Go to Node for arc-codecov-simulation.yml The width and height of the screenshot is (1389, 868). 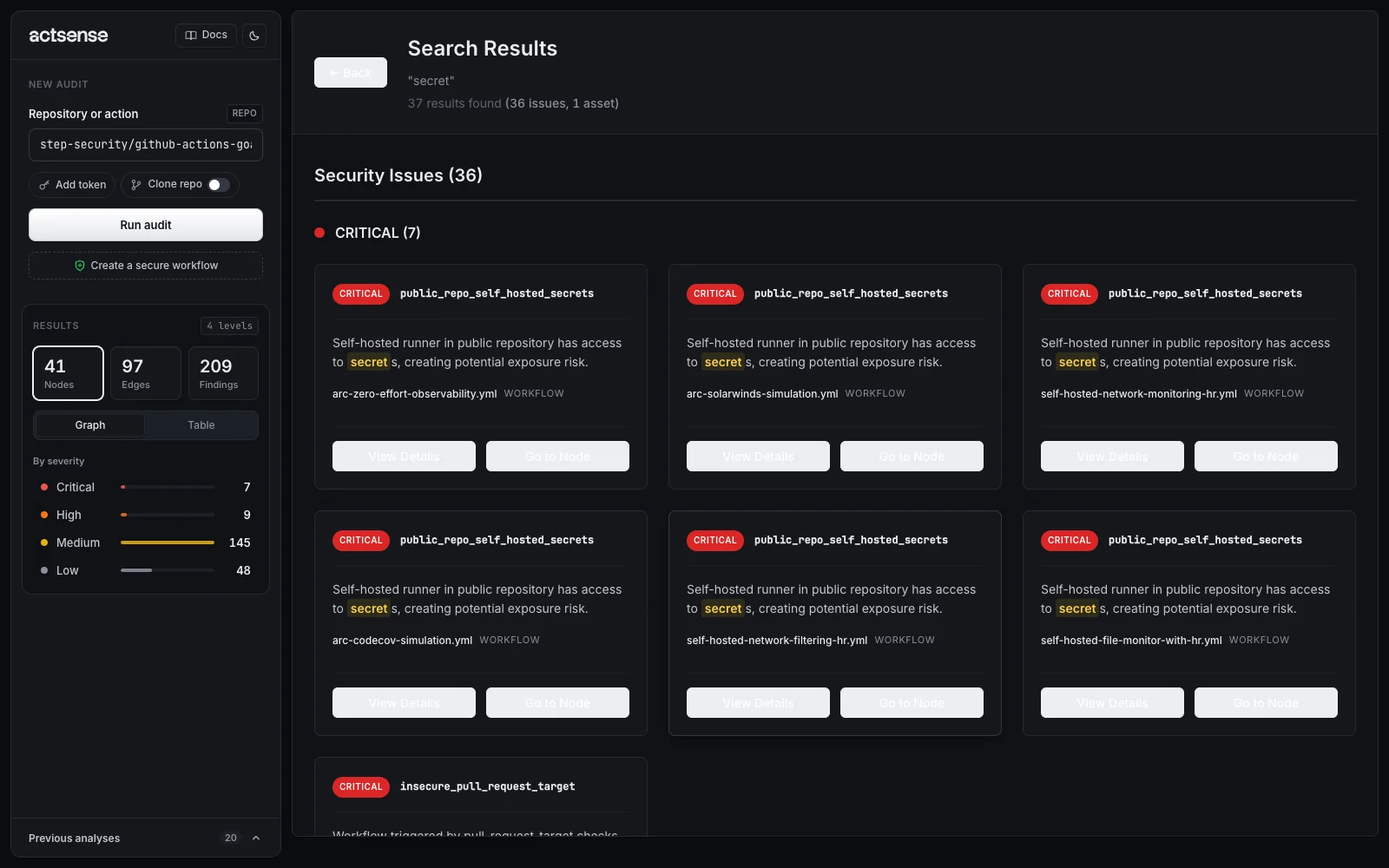(557, 703)
